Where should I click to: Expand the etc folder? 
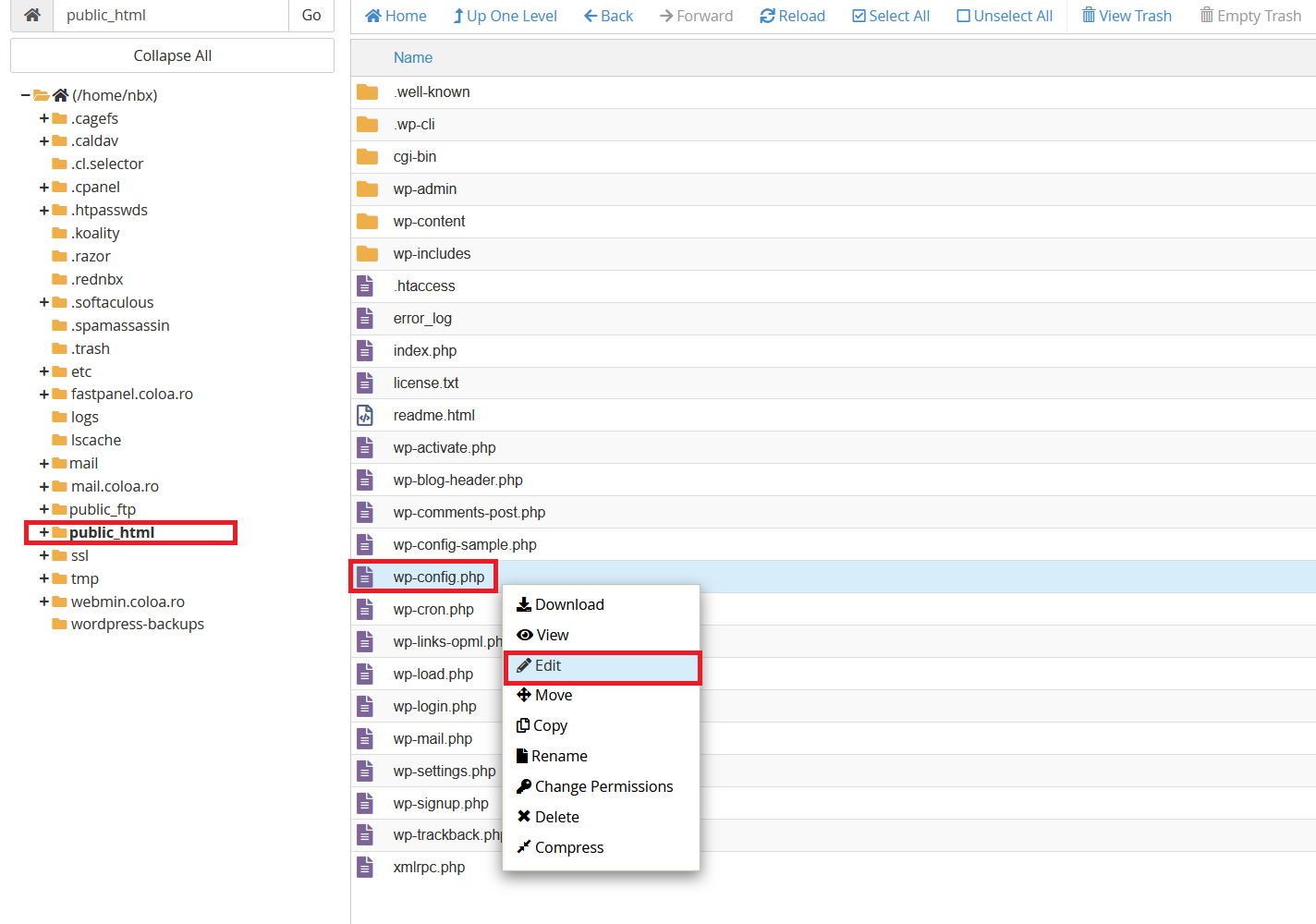(x=44, y=371)
